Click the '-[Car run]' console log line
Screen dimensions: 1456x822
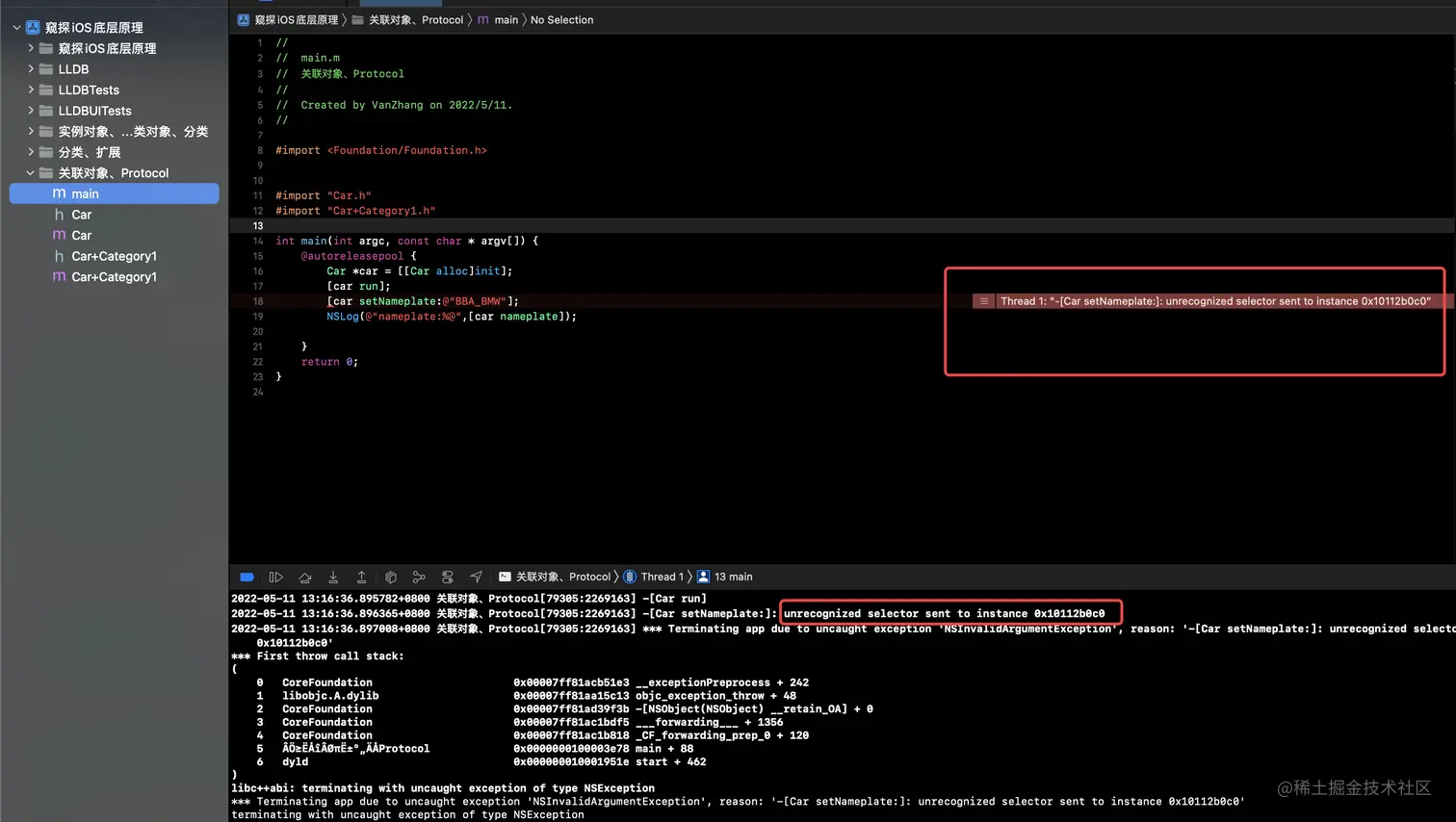pyautogui.click(x=469, y=599)
